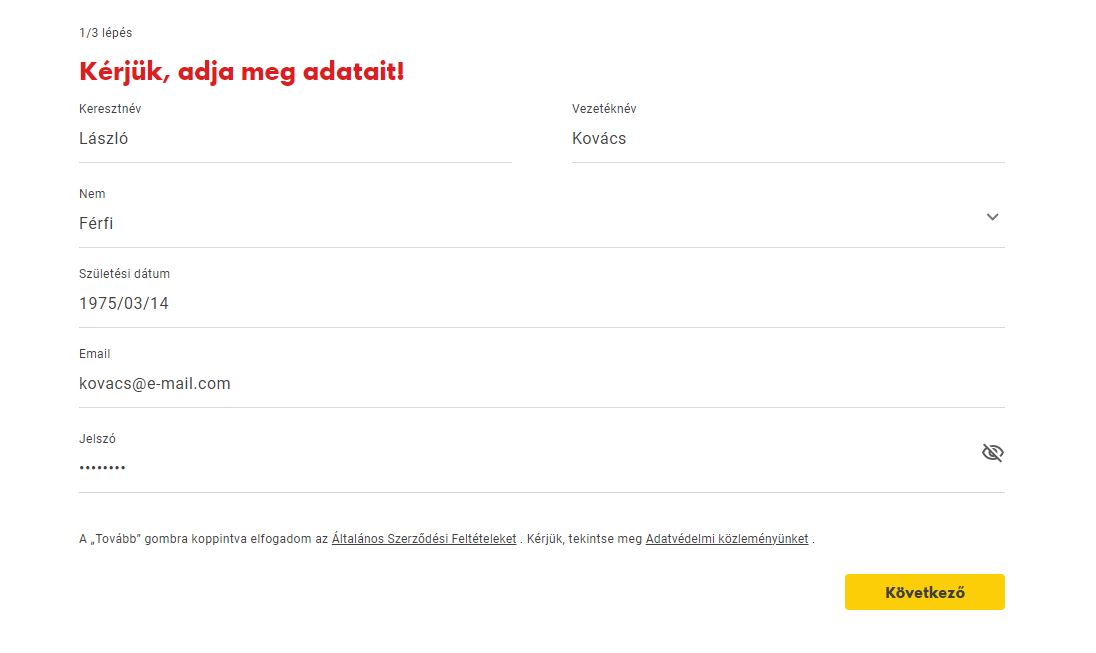
Task: Click the Keresztnév field containing László
Action: [x=294, y=139]
